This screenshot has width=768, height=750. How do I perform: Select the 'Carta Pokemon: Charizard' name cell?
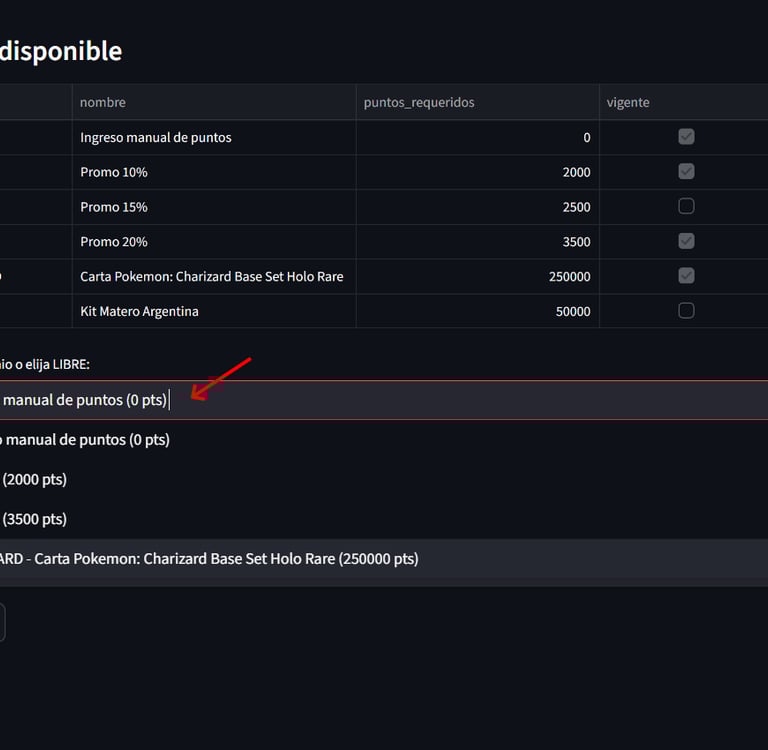pos(211,276)
